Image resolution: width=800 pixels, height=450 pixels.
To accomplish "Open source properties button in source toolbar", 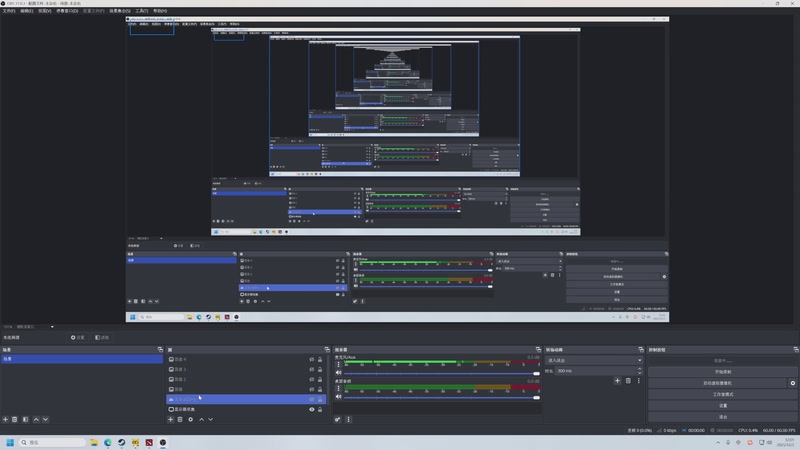I will click(x=78, y=337).
